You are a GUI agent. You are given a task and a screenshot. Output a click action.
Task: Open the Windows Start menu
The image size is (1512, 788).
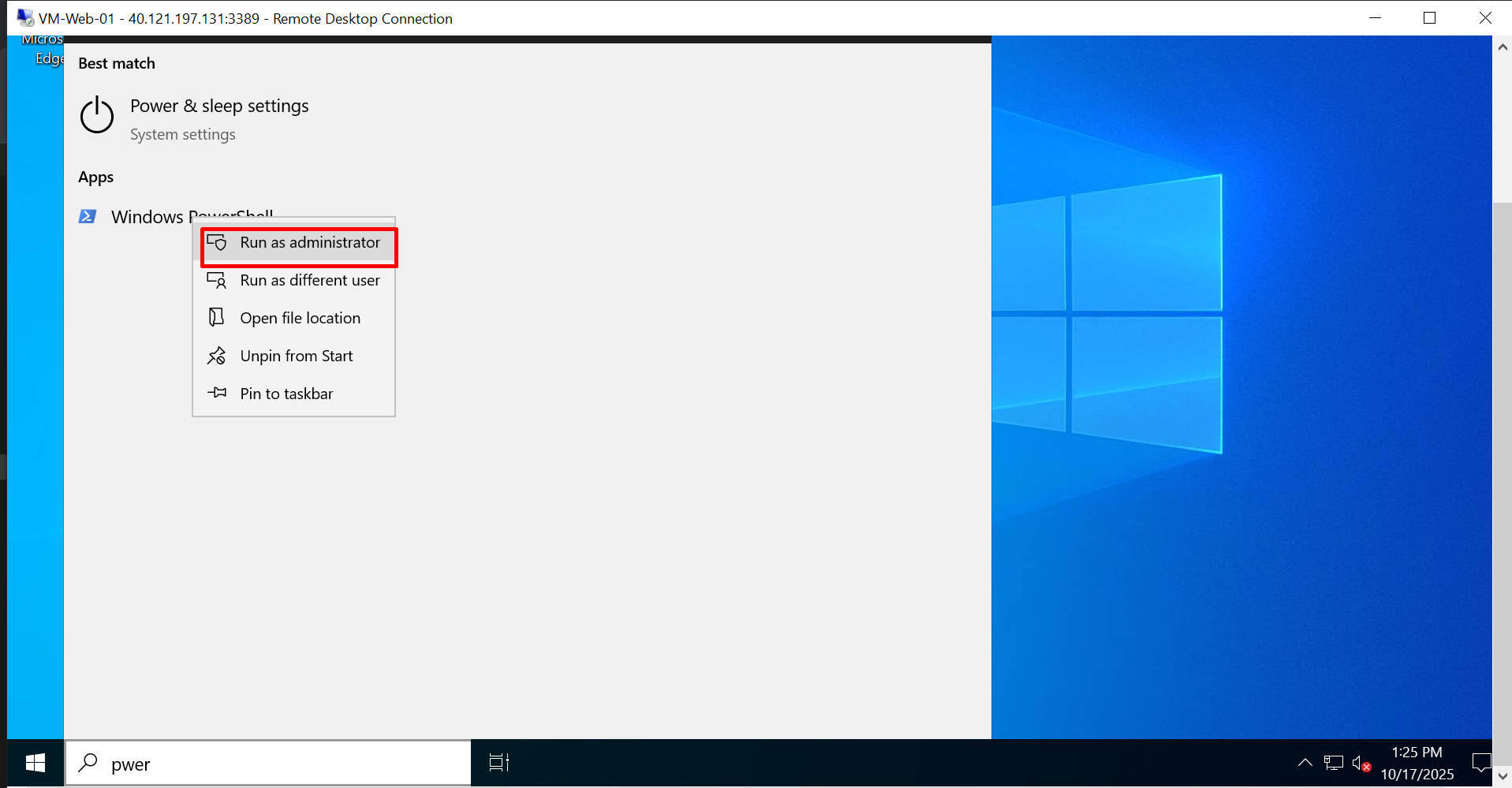pos(35,763)
